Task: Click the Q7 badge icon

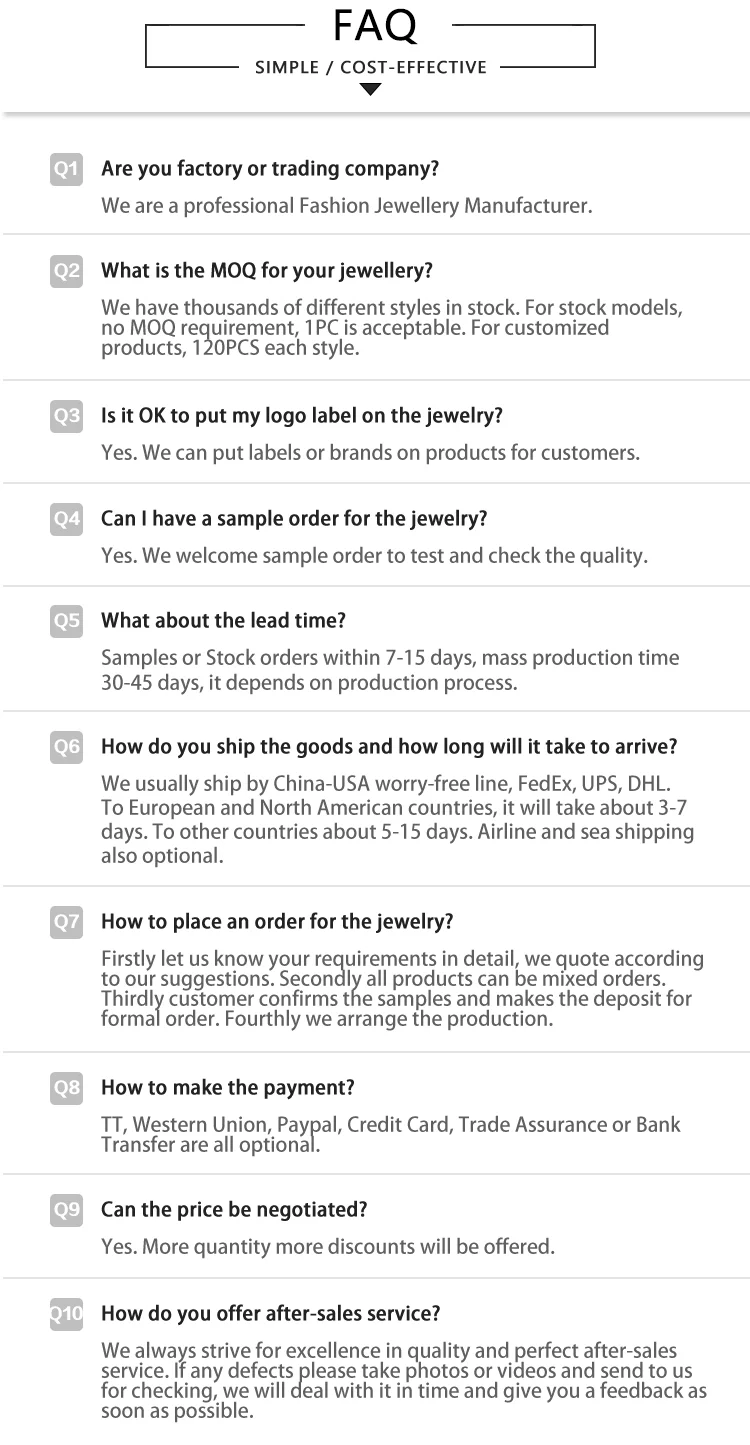Action: (66, 922)
